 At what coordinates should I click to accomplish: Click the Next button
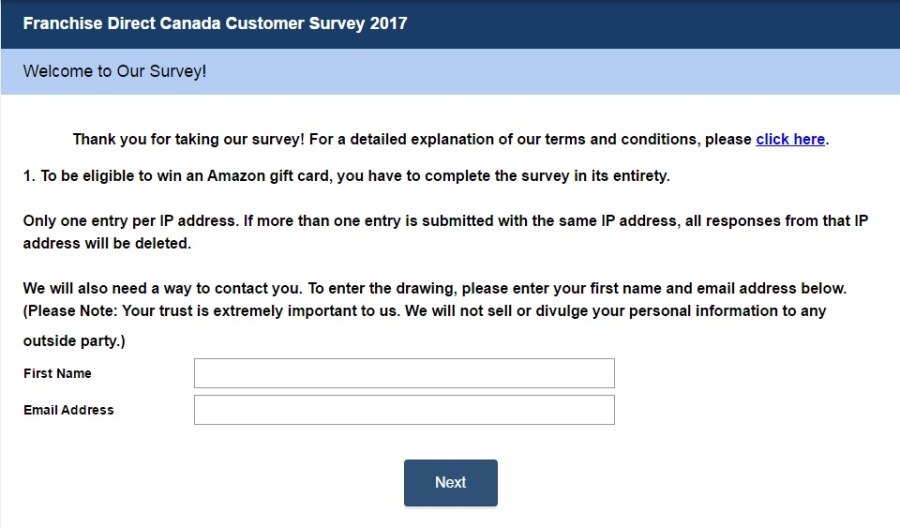450,482
